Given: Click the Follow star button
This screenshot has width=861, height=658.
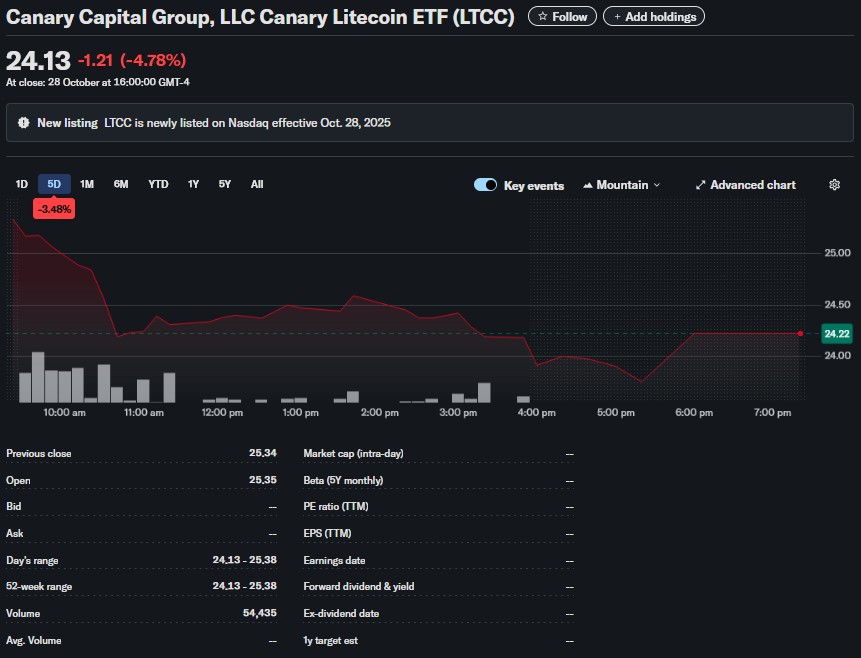Looking at the screenshot, I should pyautogui.click(x=562, y=17).
